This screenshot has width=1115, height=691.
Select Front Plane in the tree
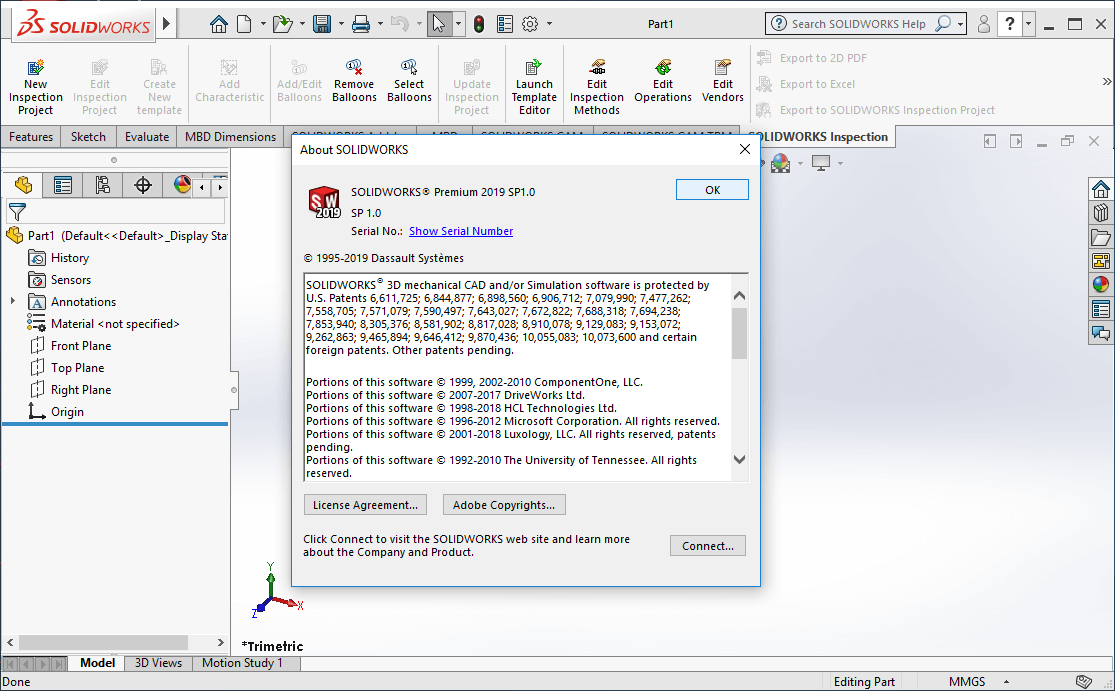tap(81, 346)
